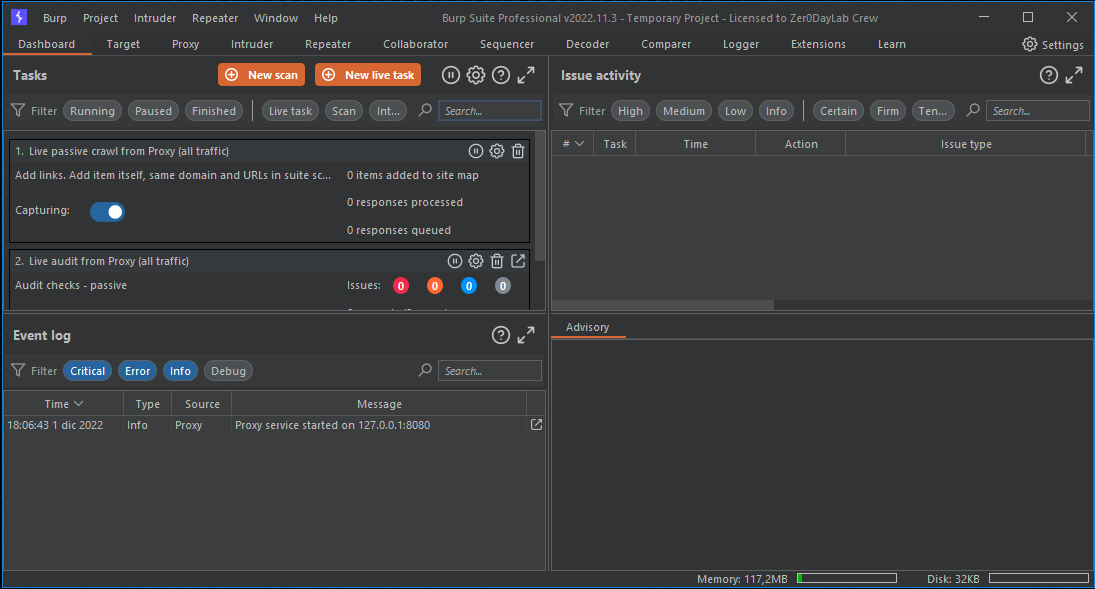Click the Event log search magnifier icon
The image size is (1095, 589).
(x=425, y=370)
